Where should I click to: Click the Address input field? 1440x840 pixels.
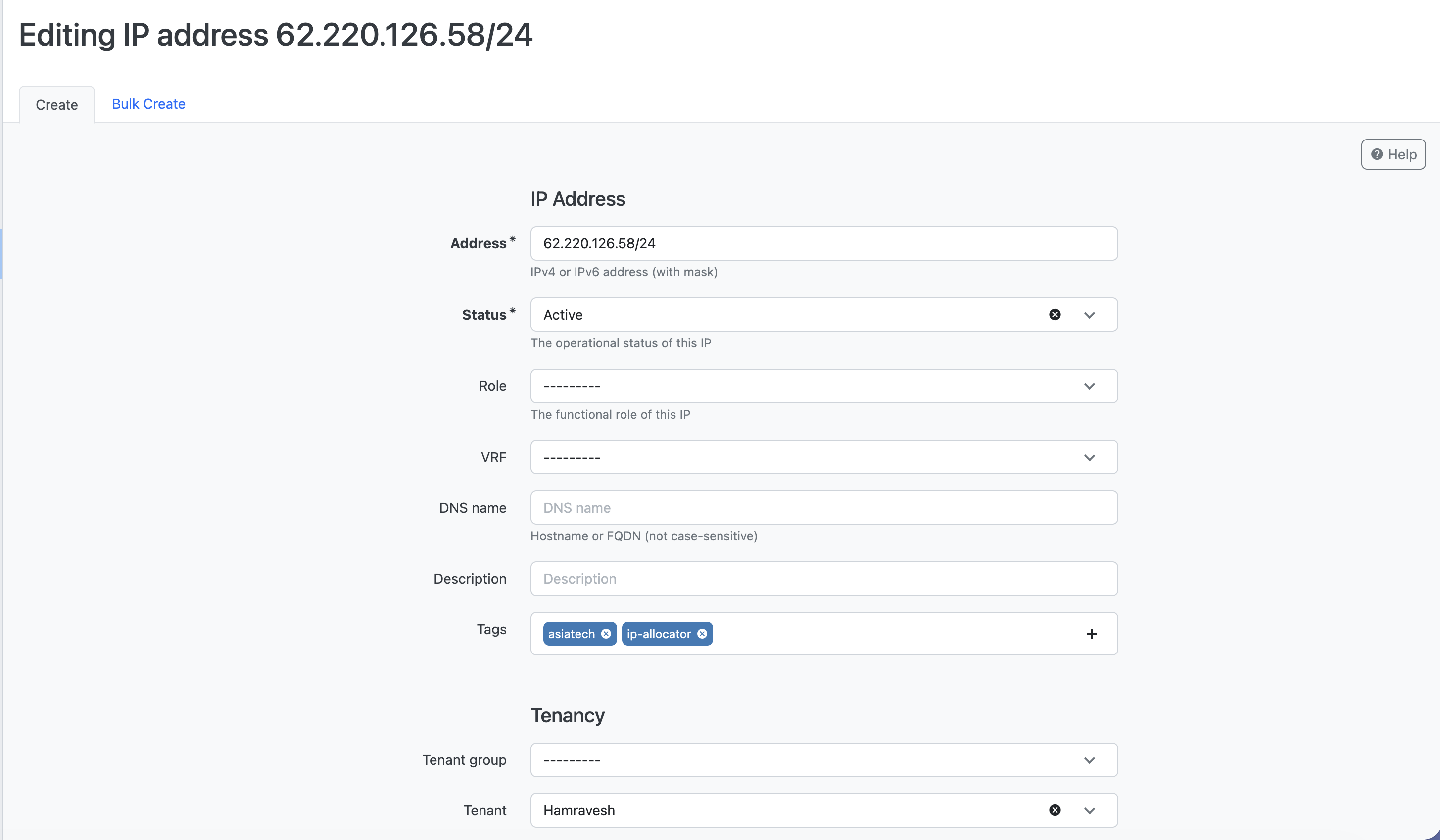click(823, 243)
